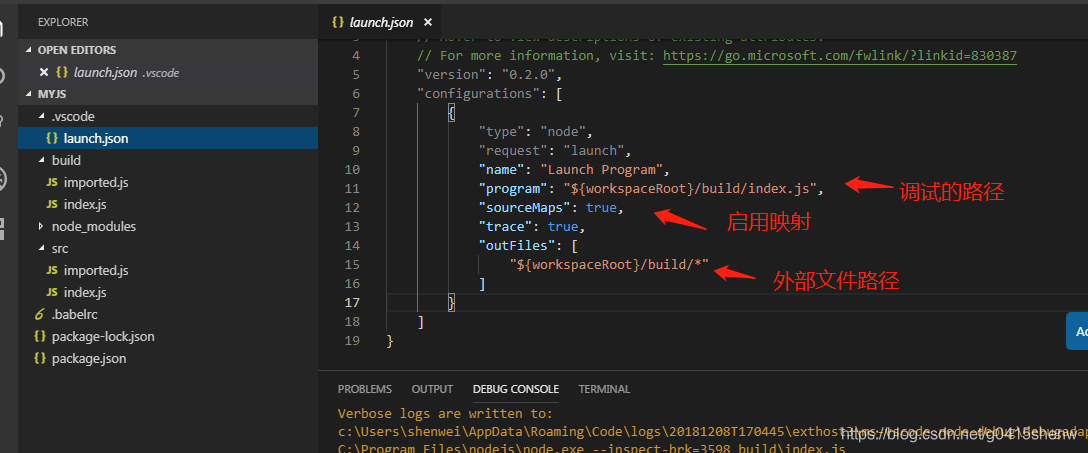Click line number 7 in the gutter
Viewport: 1088px width, 453px height.
356,112
